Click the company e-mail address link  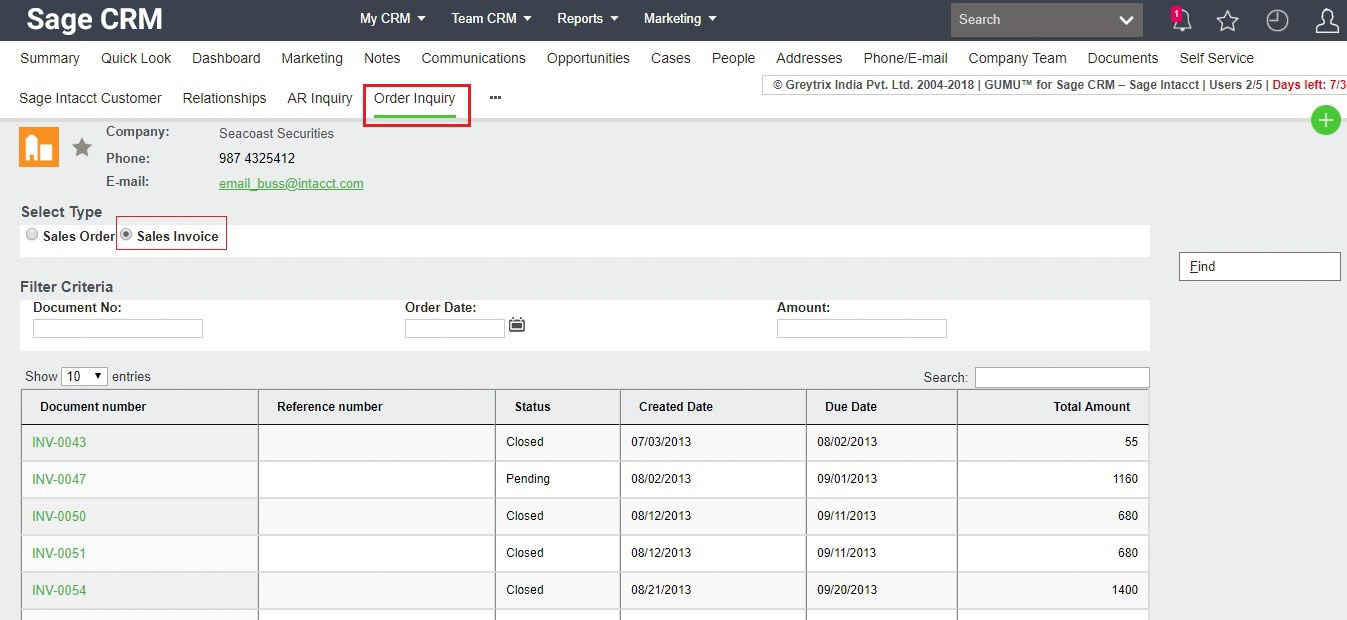(291, 183)
